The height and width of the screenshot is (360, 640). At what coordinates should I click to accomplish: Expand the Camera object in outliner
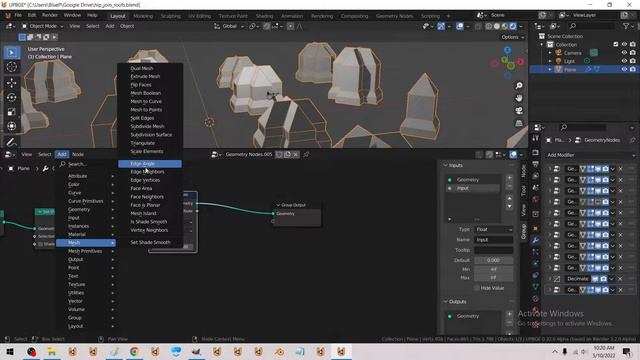550,53
